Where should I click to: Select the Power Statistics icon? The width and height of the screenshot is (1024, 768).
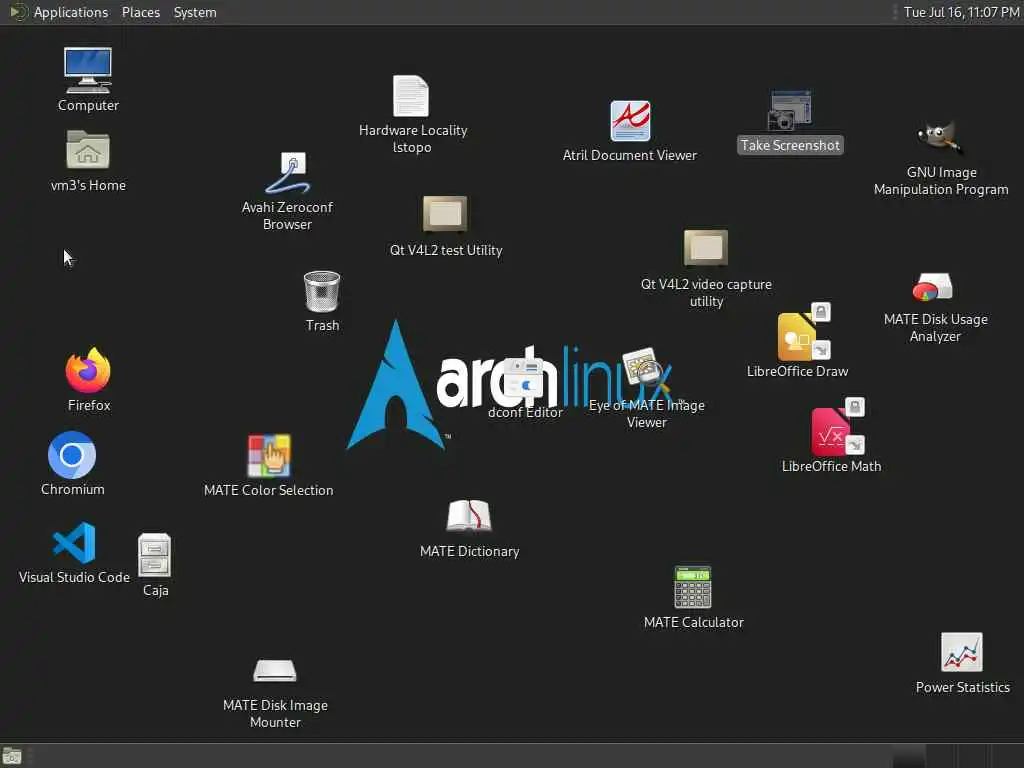[x=962, y=652]
